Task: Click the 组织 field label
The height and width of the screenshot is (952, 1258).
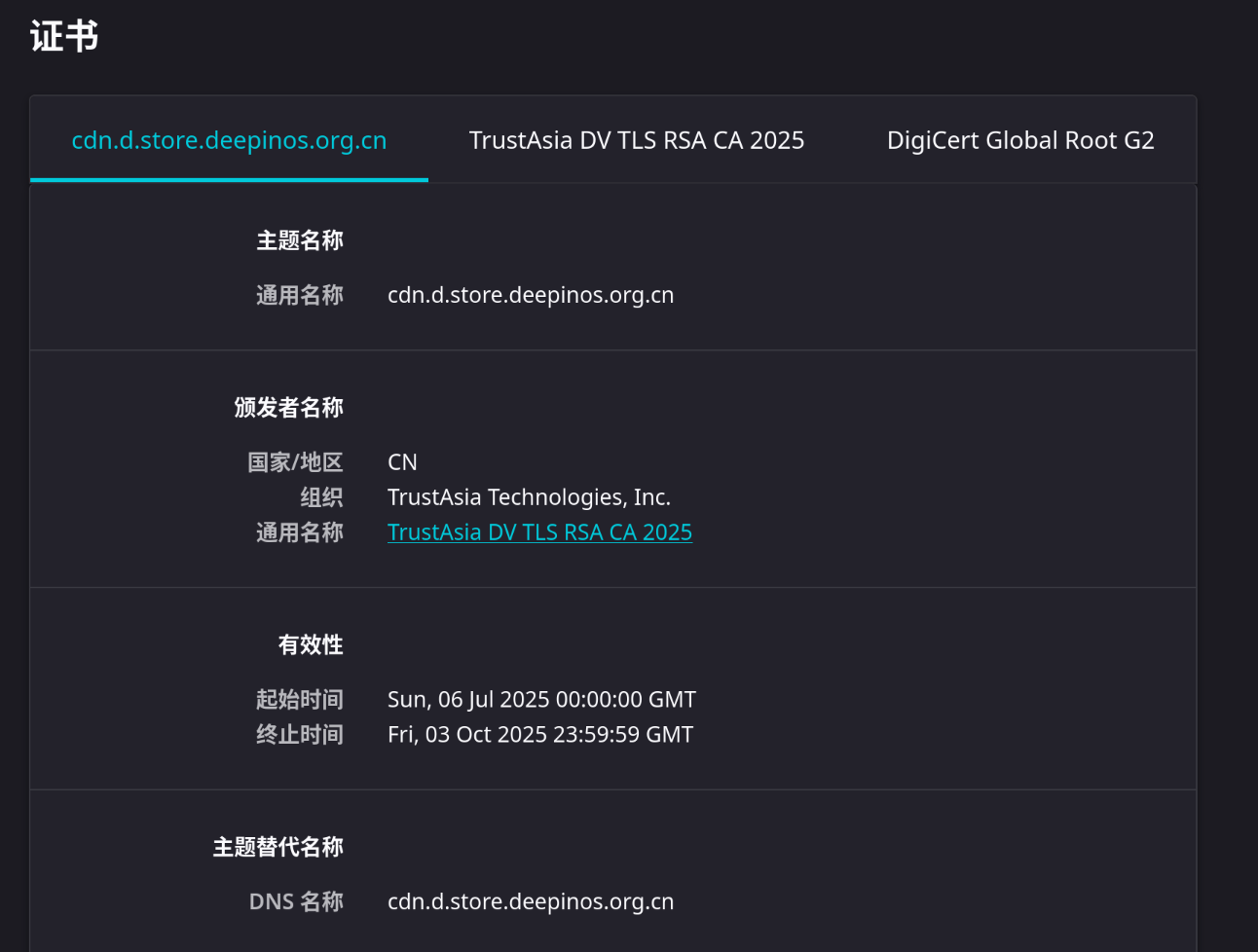Action: pos(321,497)
